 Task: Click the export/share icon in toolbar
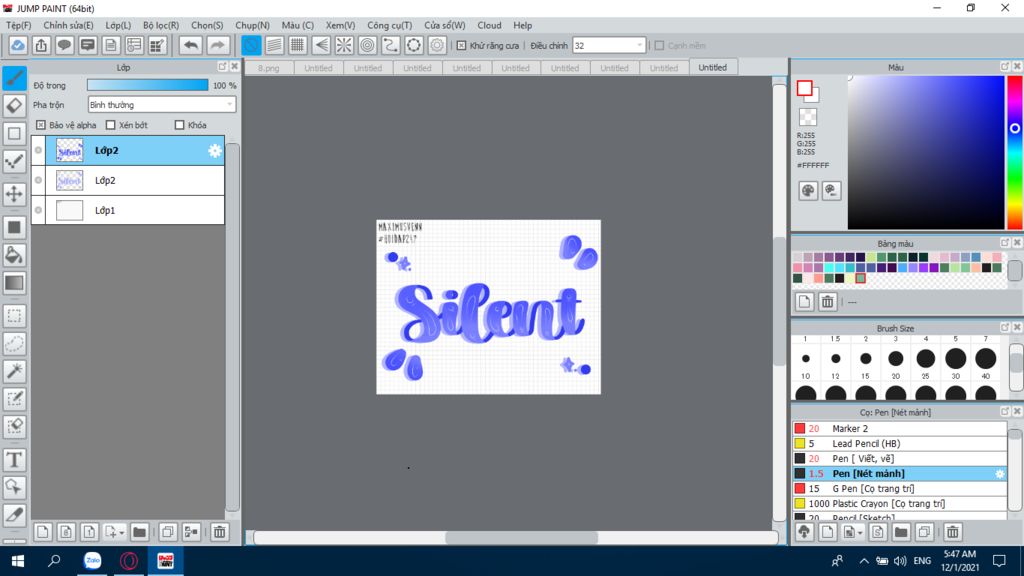pyautogui.click(x=41, y=45)
